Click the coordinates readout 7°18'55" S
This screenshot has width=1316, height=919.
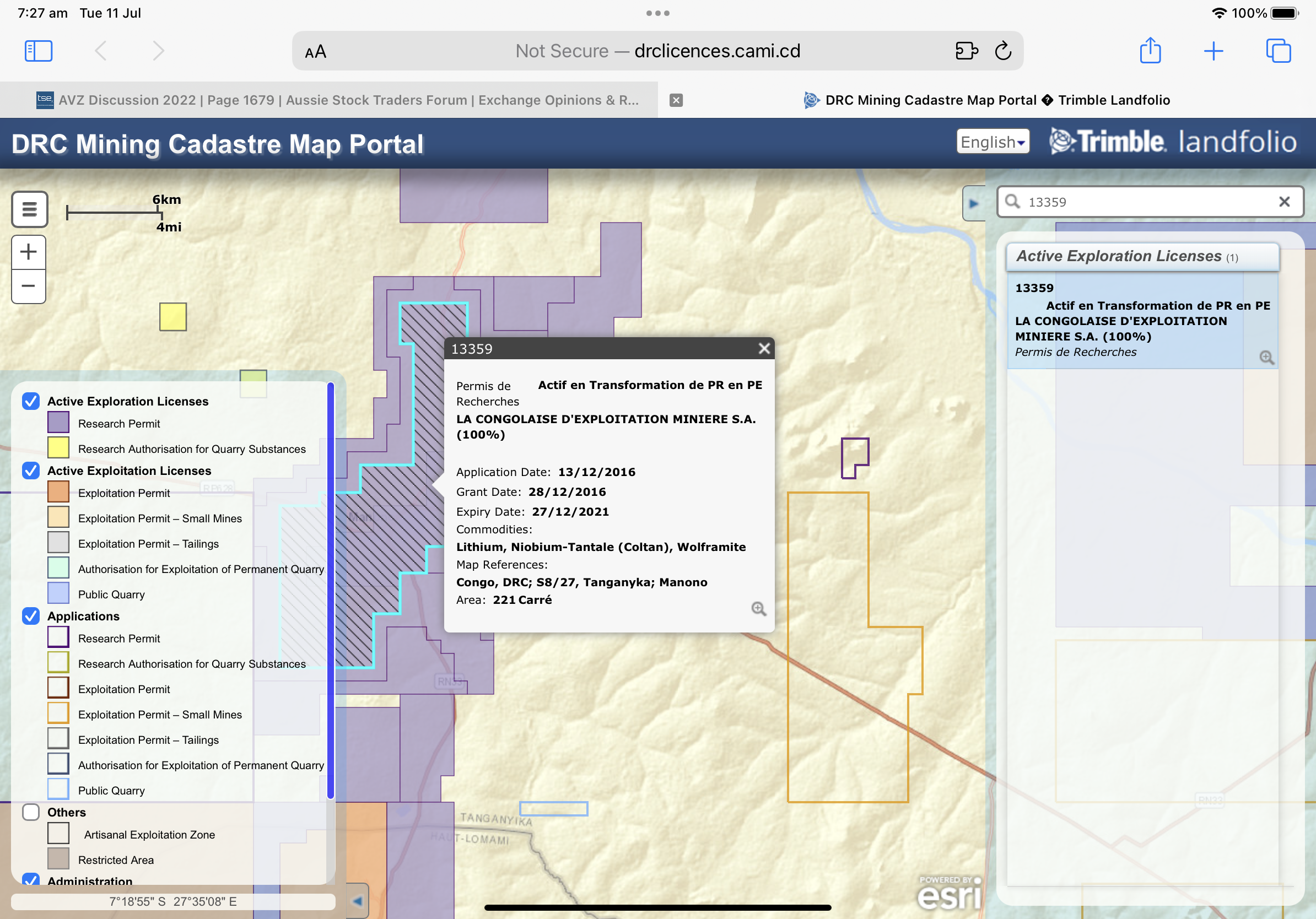coord(172,902)
